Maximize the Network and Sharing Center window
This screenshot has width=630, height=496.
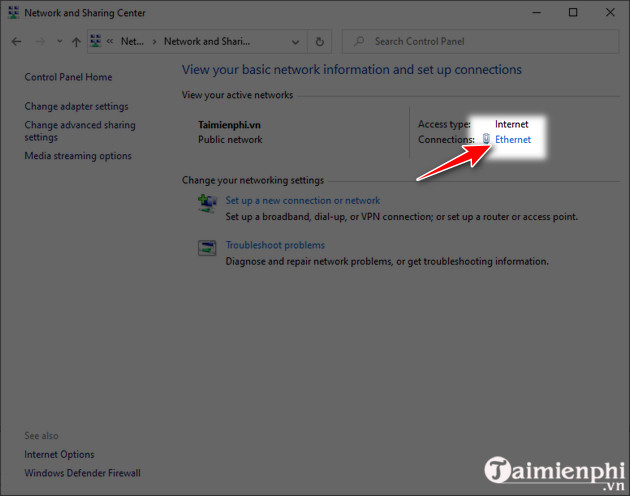573,12
